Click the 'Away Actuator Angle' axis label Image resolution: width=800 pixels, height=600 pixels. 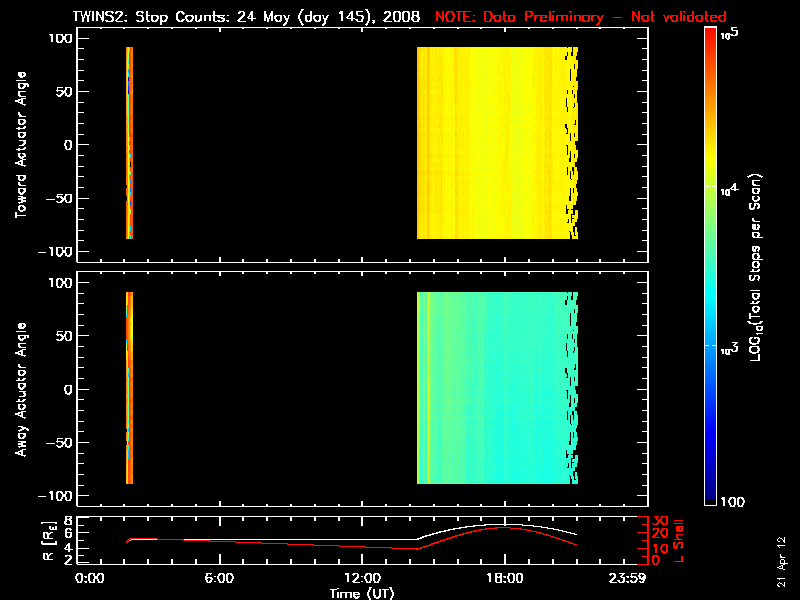20,389
